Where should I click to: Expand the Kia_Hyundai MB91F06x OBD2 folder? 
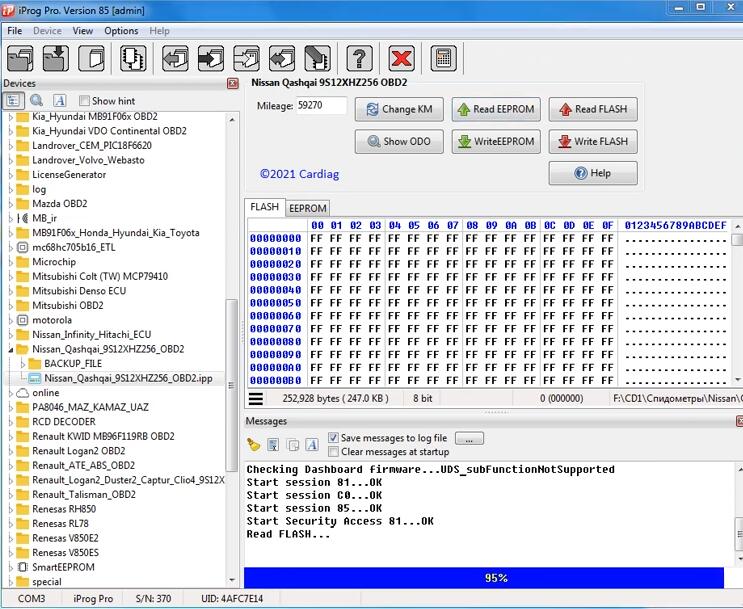tap(10, 117)
